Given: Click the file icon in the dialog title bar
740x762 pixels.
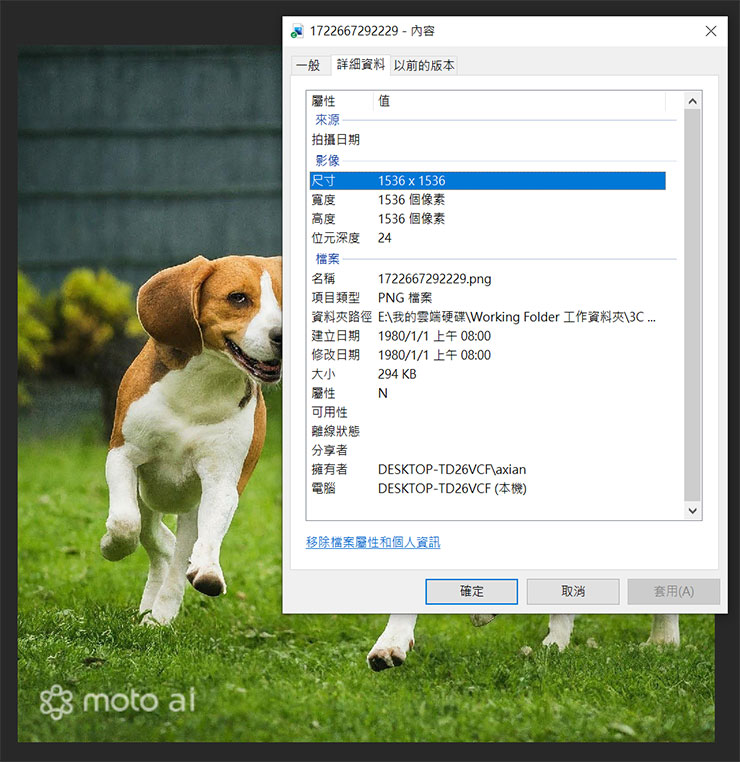Looking at the screenshot, I should 298,31.
